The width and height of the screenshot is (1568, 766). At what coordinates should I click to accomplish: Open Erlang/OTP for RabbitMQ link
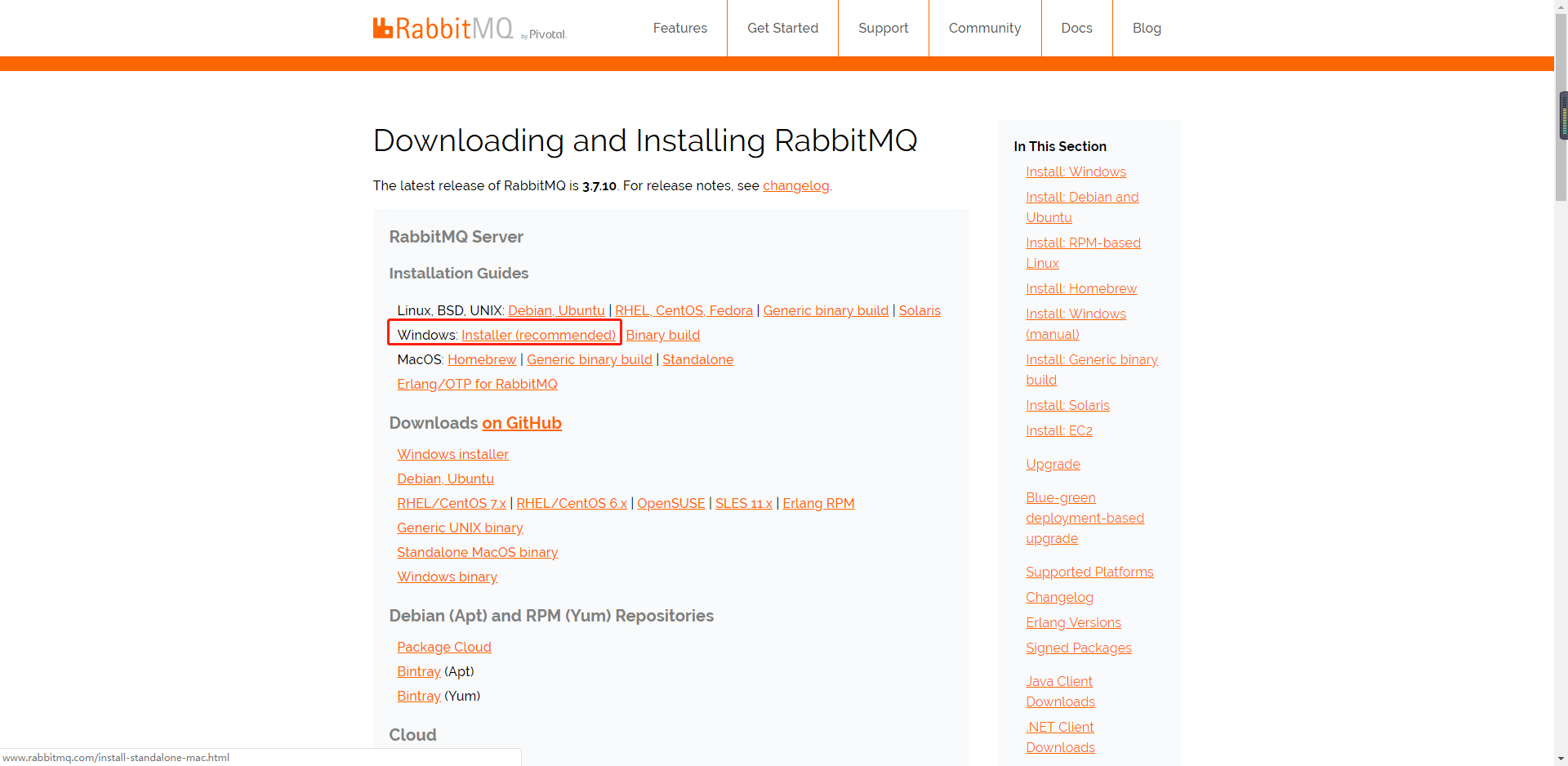pyautogui.click(x=477, y=384)
